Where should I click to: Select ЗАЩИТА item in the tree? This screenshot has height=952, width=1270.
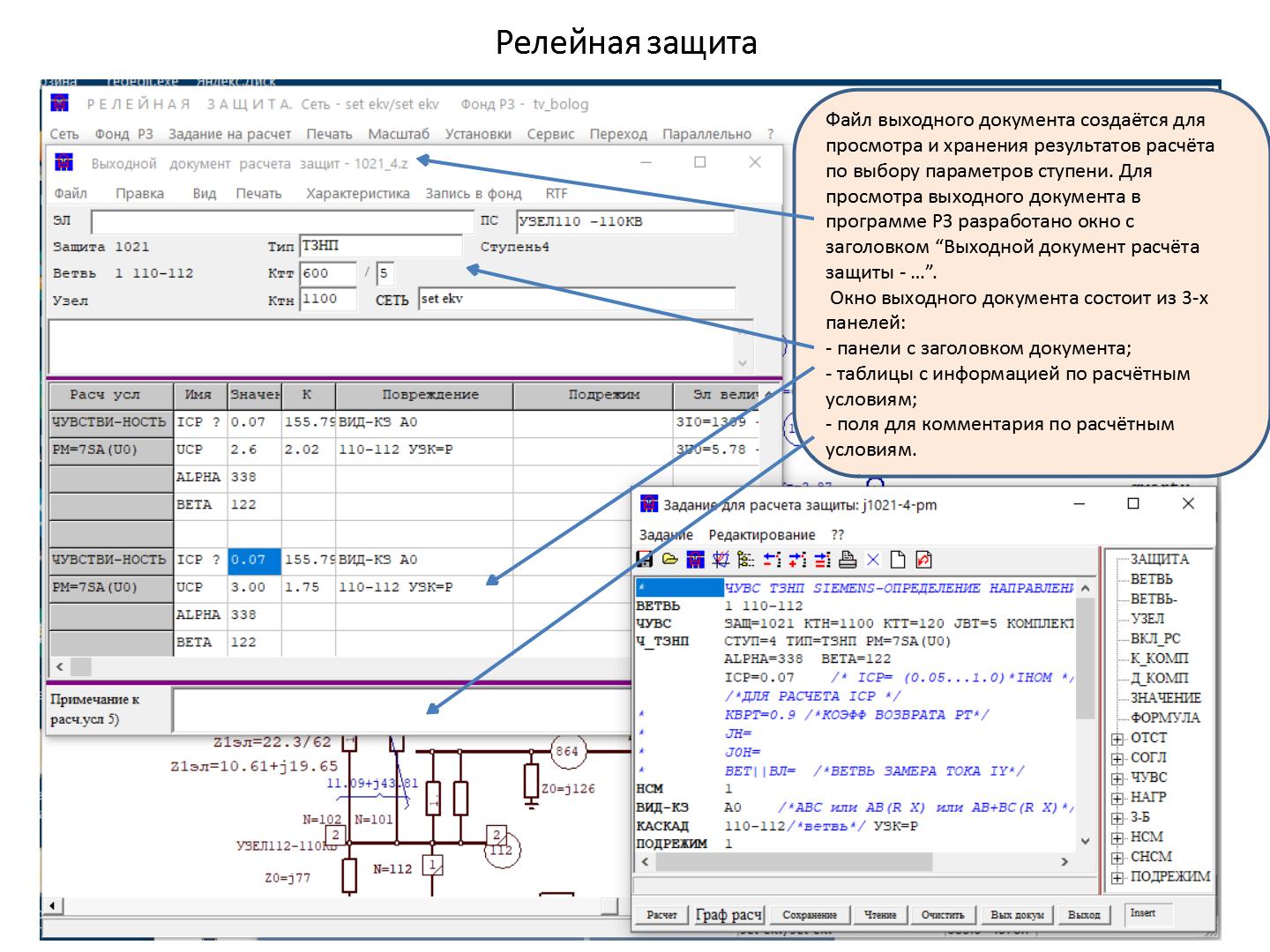[1159, 559]
